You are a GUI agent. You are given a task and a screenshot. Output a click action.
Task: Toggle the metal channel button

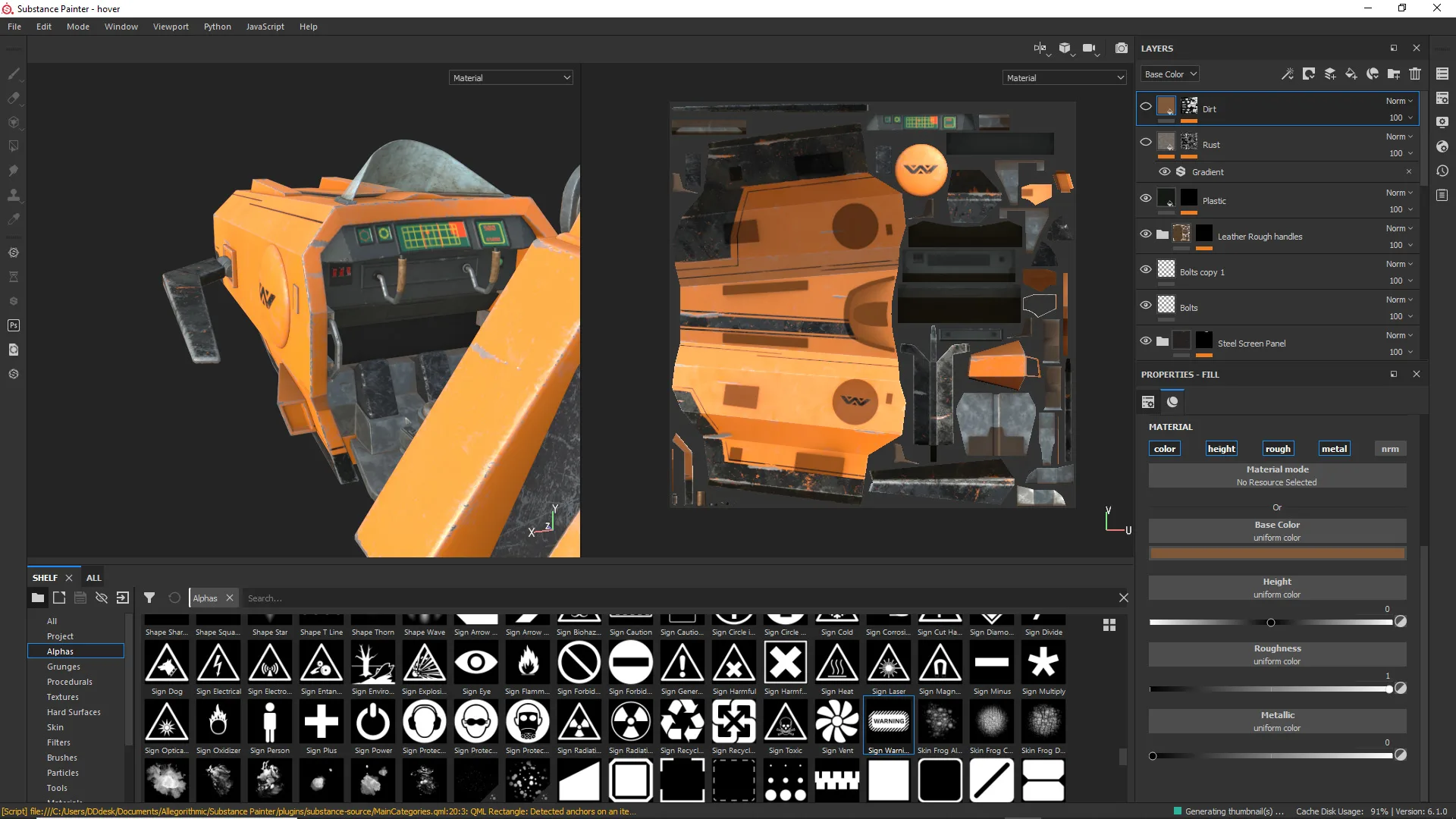pos(1334,449)
